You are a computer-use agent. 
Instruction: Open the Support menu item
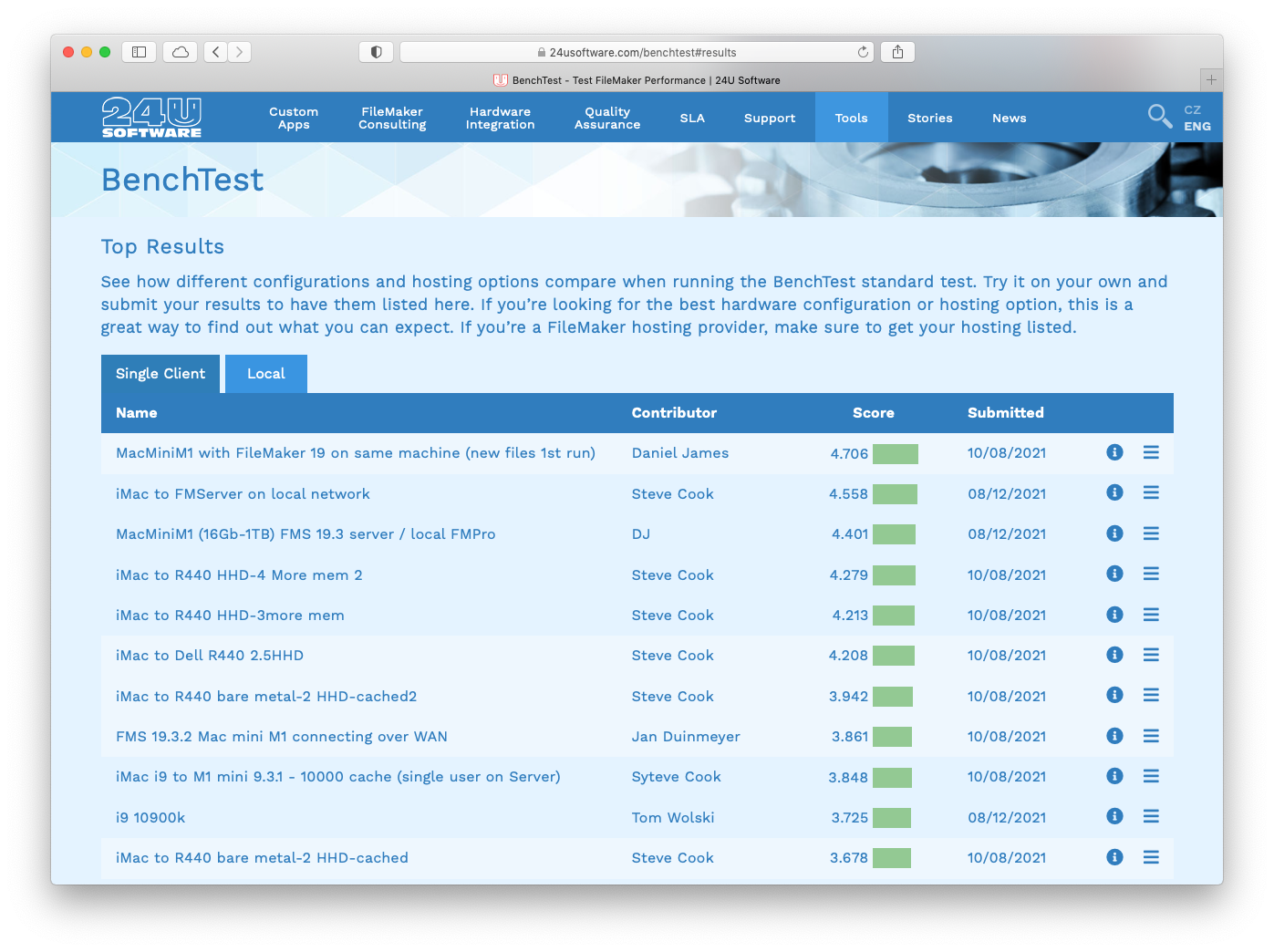pos(770,118)
